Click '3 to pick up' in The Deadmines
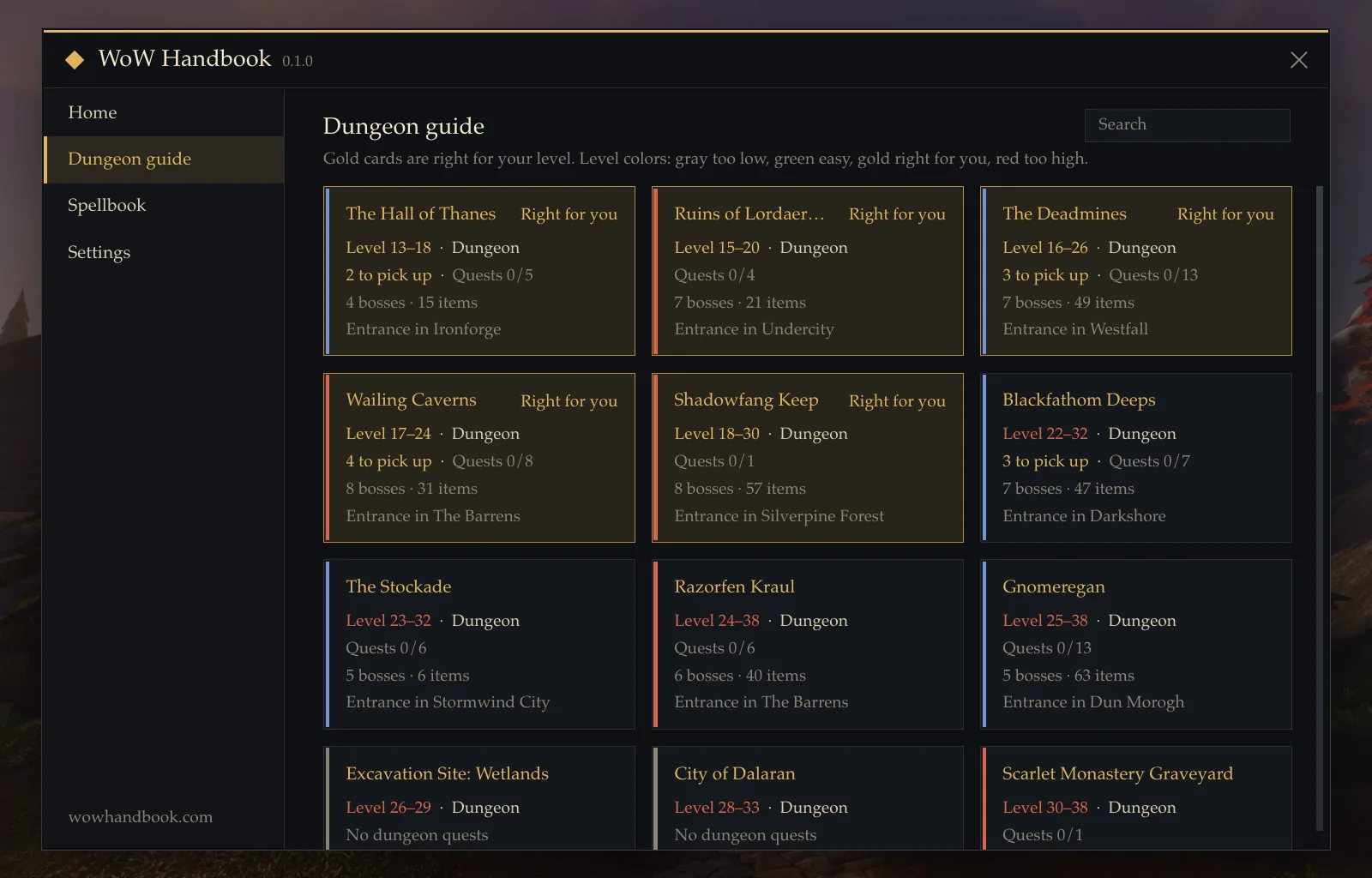 1045,274
